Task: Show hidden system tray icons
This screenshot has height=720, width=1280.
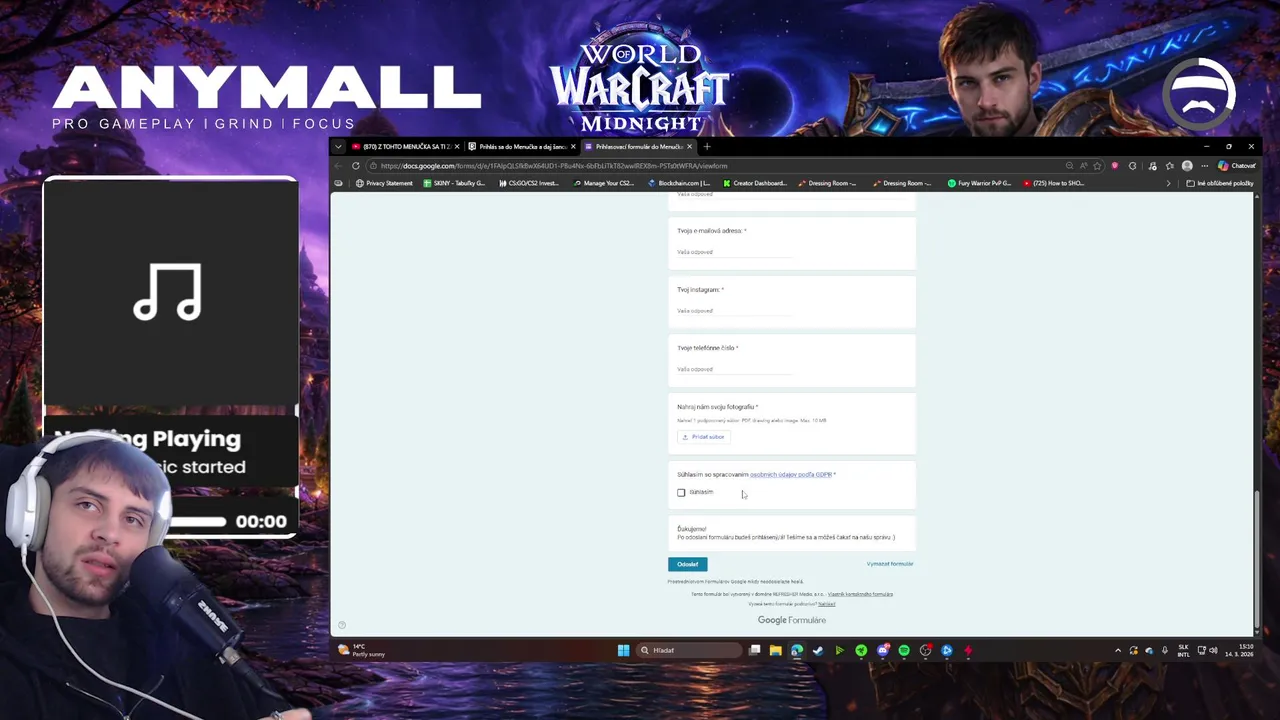Action: click(x=1118, y=650)
